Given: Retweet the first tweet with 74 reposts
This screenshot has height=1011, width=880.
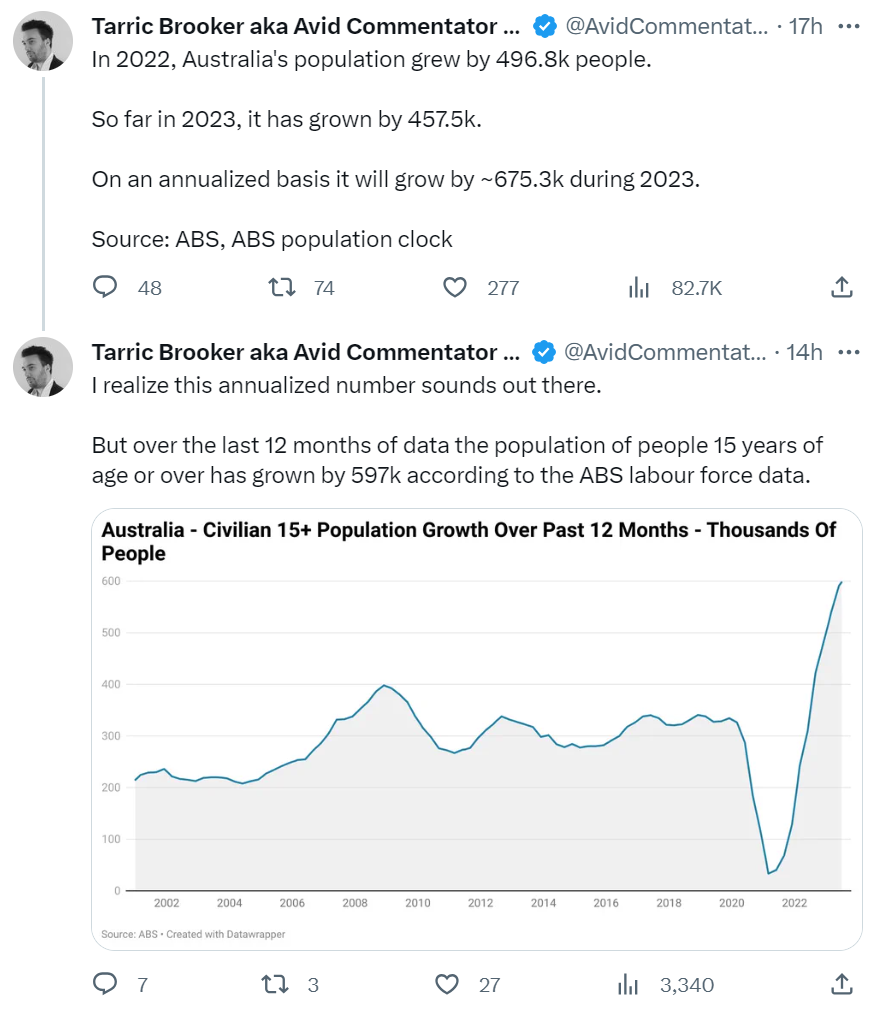Looking at the screenshot, I should pyautogui.click(x=283, y=288).
